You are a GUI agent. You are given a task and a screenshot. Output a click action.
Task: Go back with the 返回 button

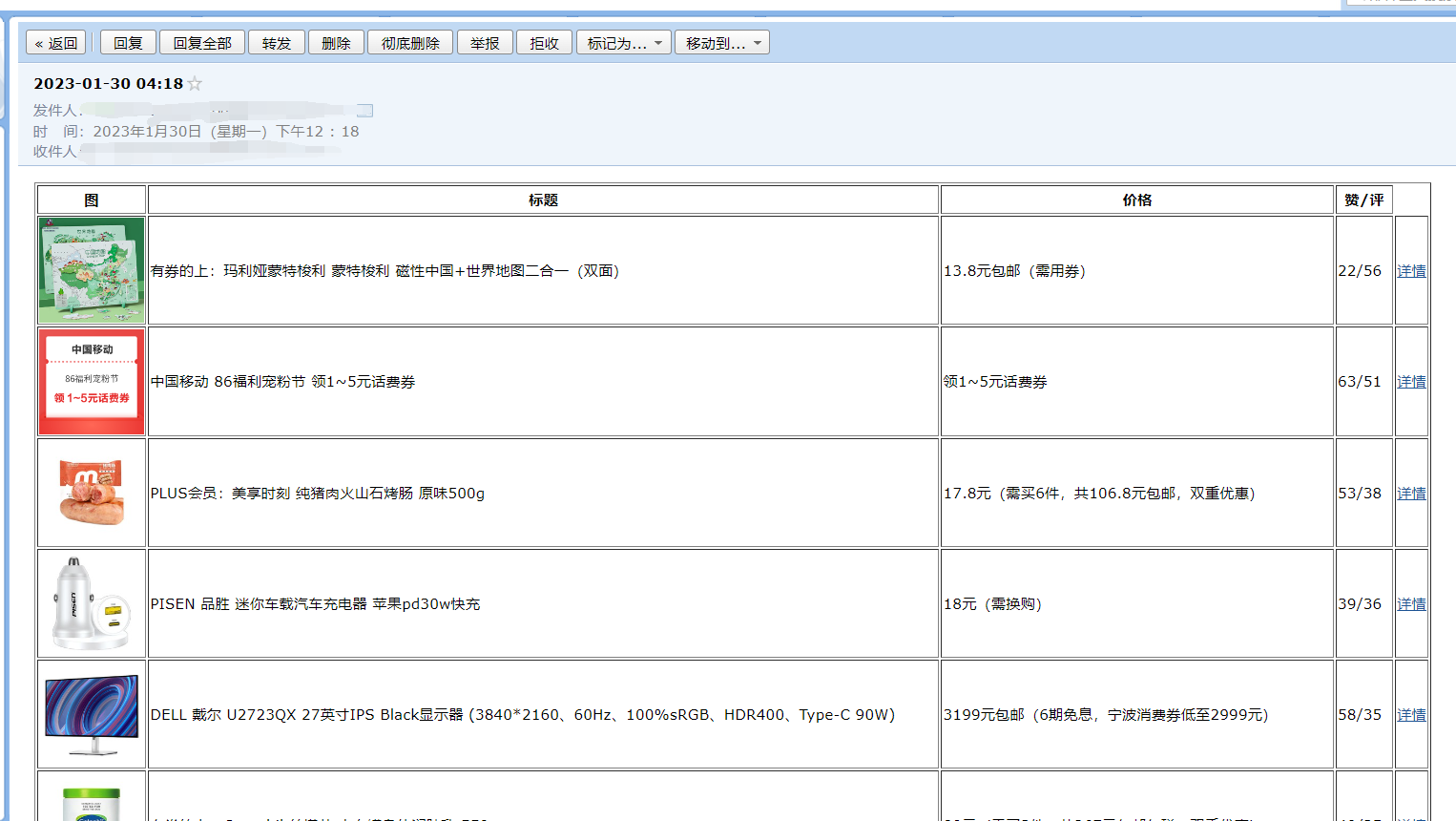point(56,43)
